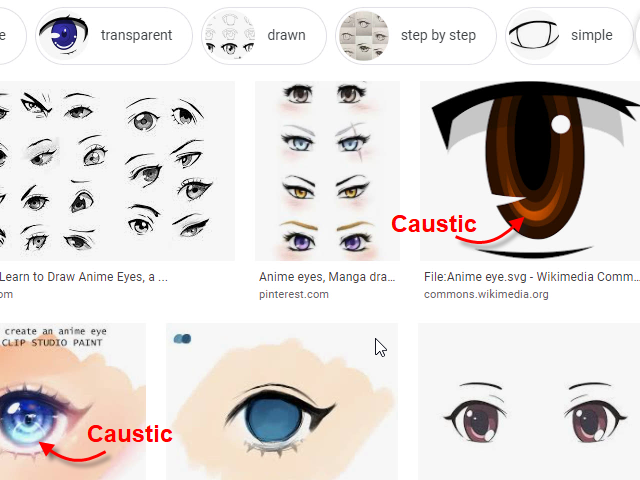Select the "drawn" filter chip
This screenshot has height=480, width=640.
pyautogui.click(x=264, y=36)
